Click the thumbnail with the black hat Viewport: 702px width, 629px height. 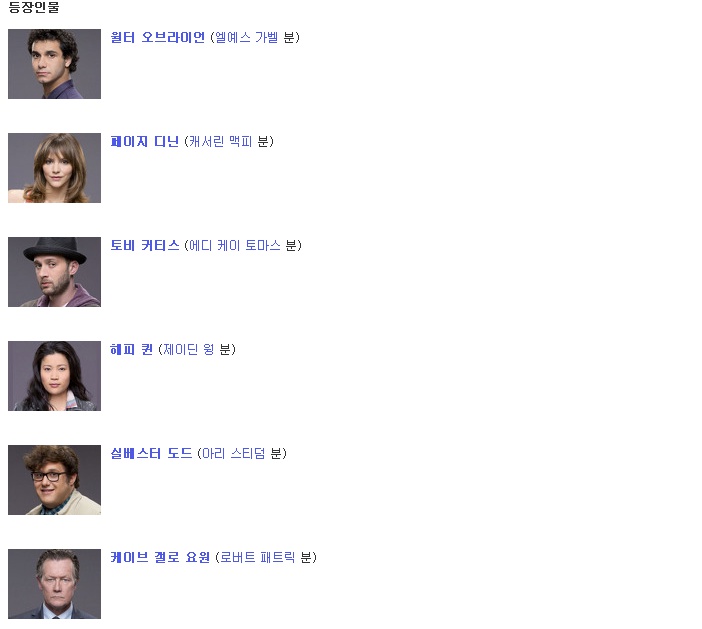pyautogui.click(x=54, y=272)
